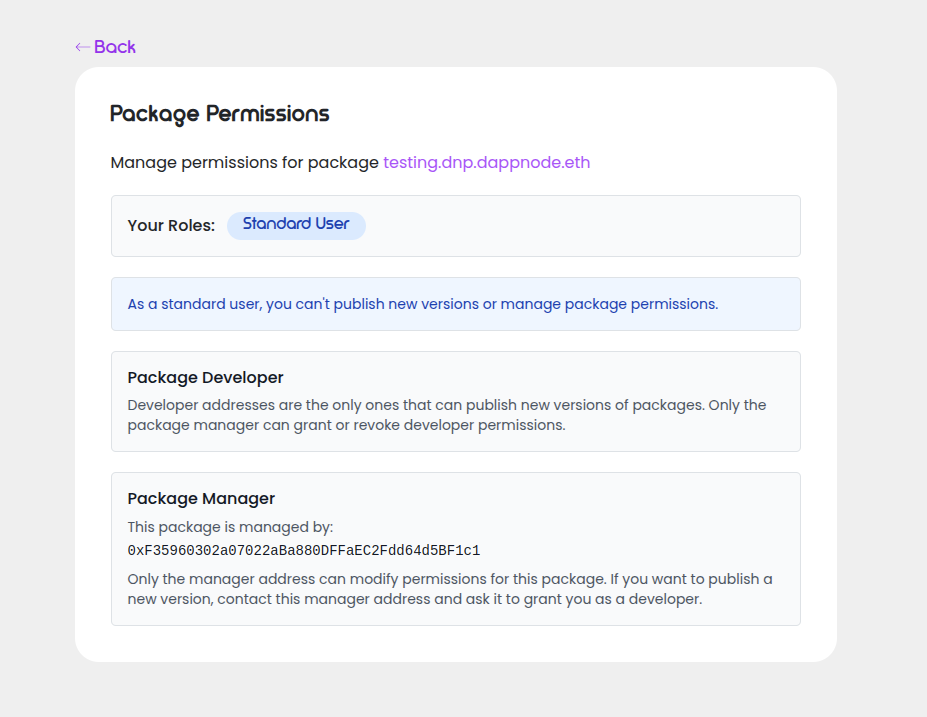Click the Your Roles label
The image size is (927, 717).
[x=171, y=226]
